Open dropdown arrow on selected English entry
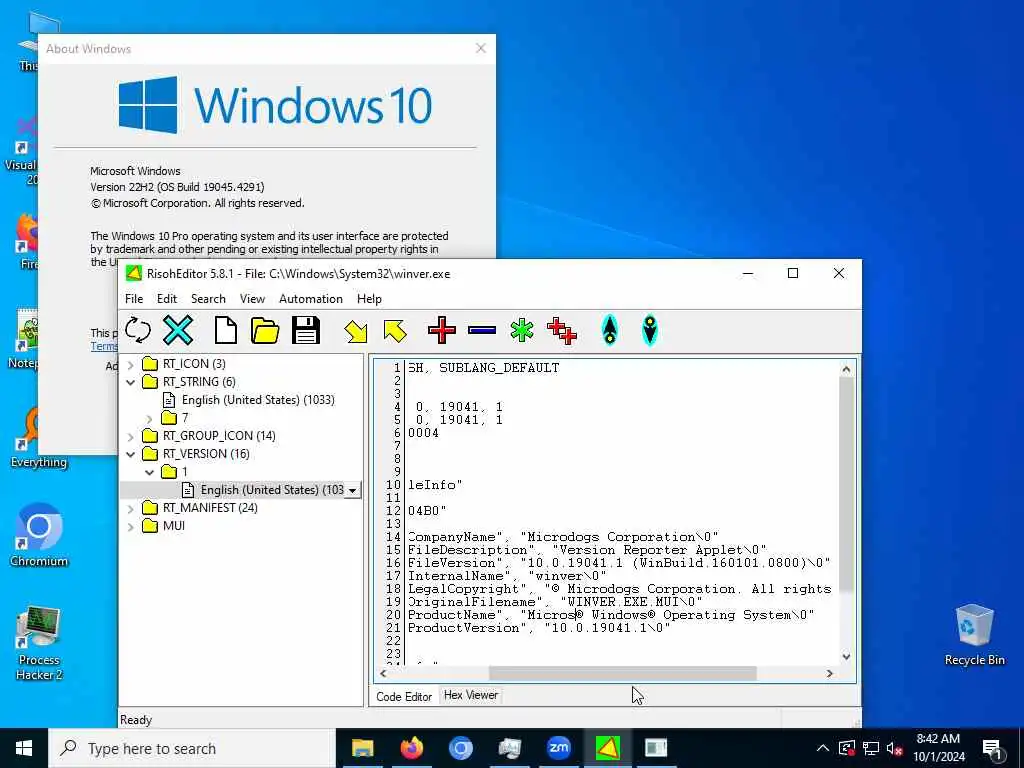Screen dimensions: 1024x768 click(x=353, y=490)
